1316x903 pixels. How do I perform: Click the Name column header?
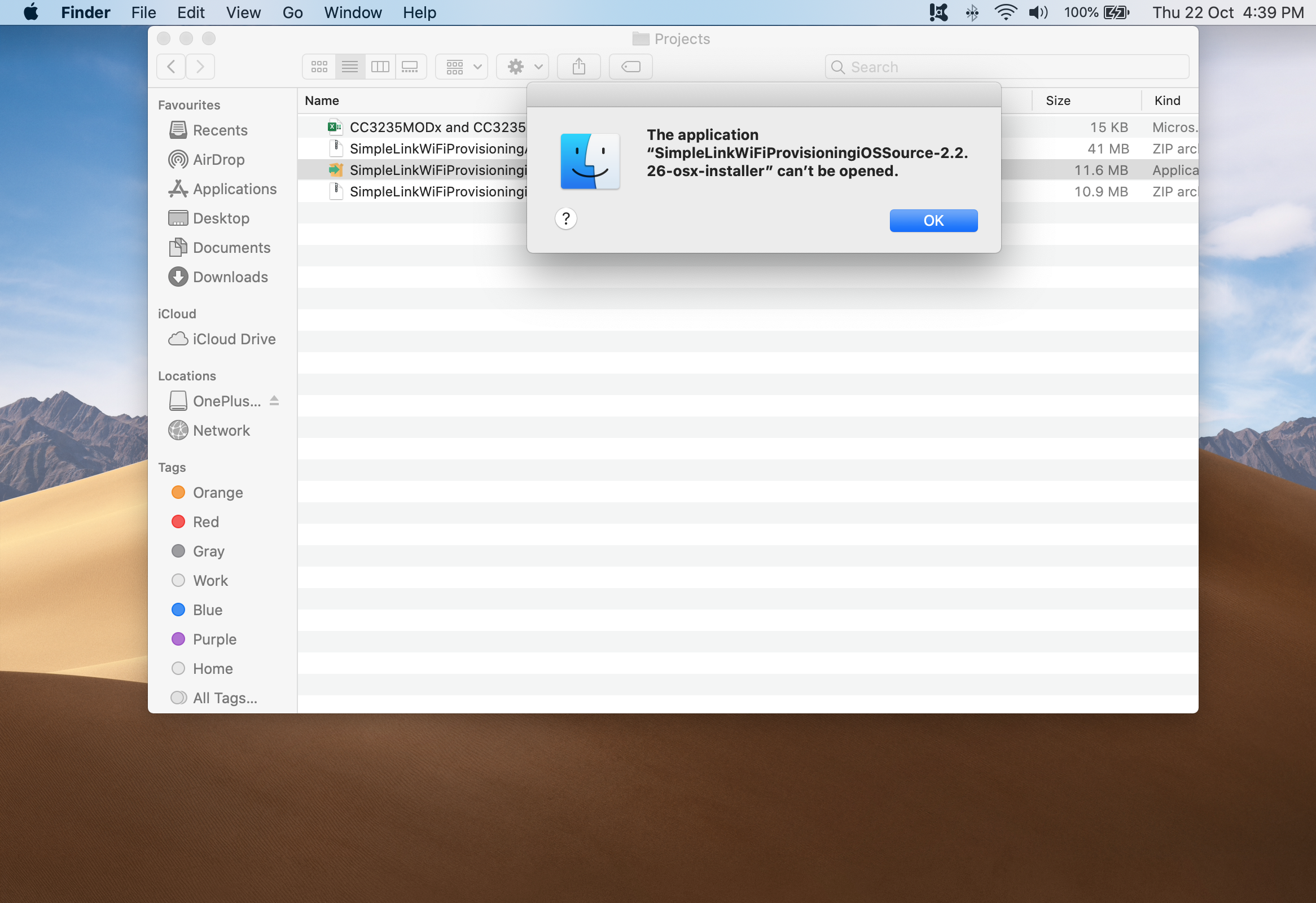pos(322,101)
